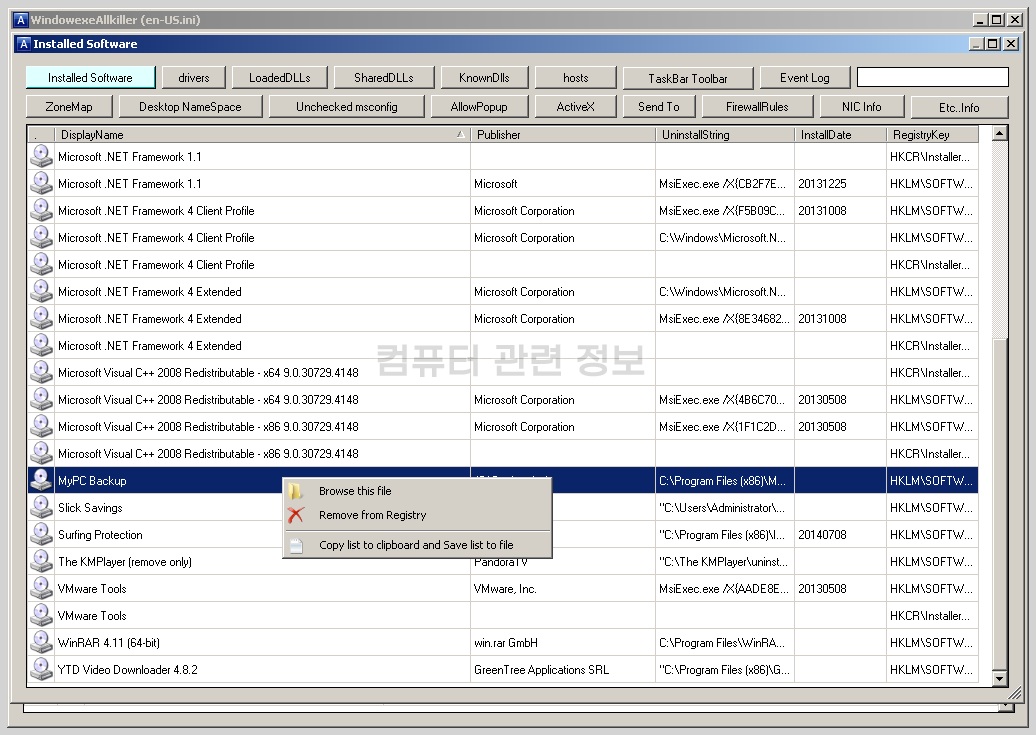The width and height of the screenshot is (1036, 735).
Task: Show the FirewallRules list
Action: tap(757, 106)
